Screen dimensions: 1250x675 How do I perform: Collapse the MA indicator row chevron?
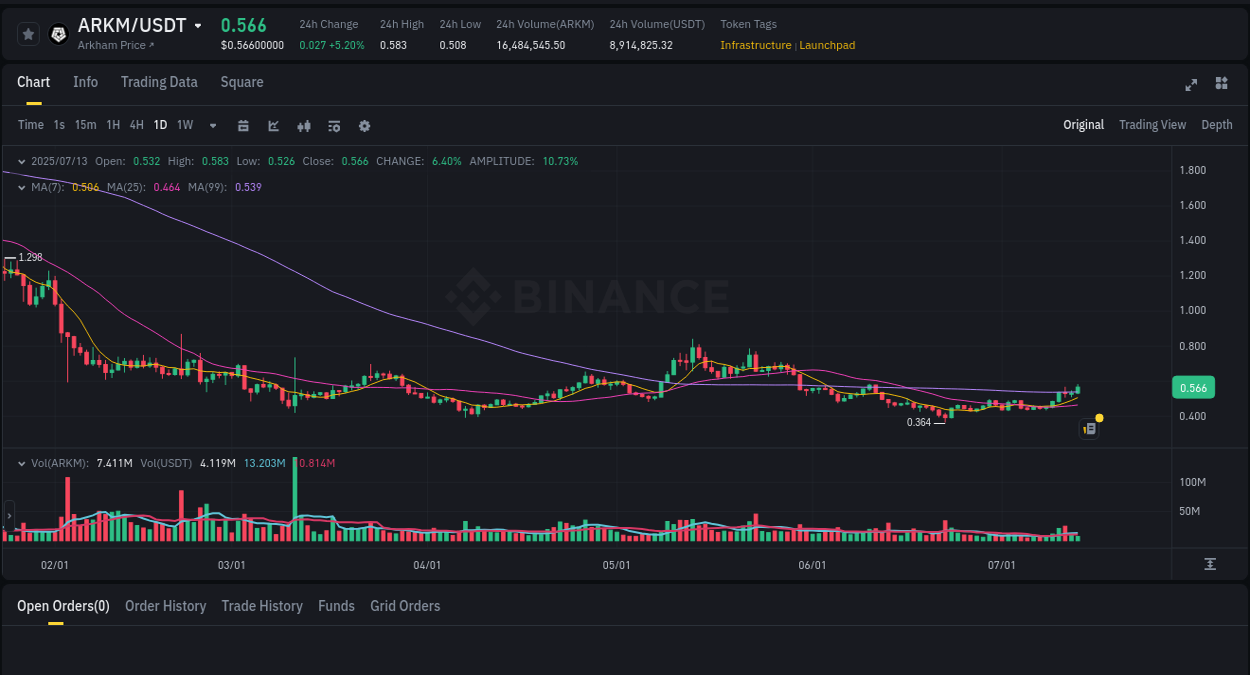click(20, 187)
